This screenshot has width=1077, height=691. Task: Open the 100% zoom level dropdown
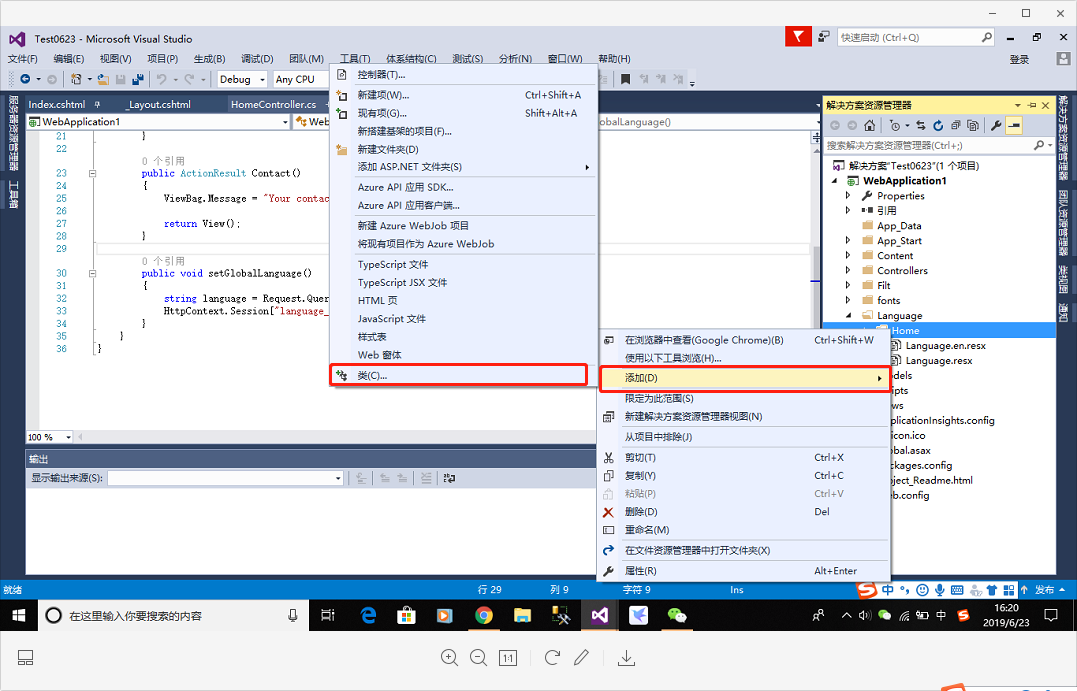pos(49,437)
